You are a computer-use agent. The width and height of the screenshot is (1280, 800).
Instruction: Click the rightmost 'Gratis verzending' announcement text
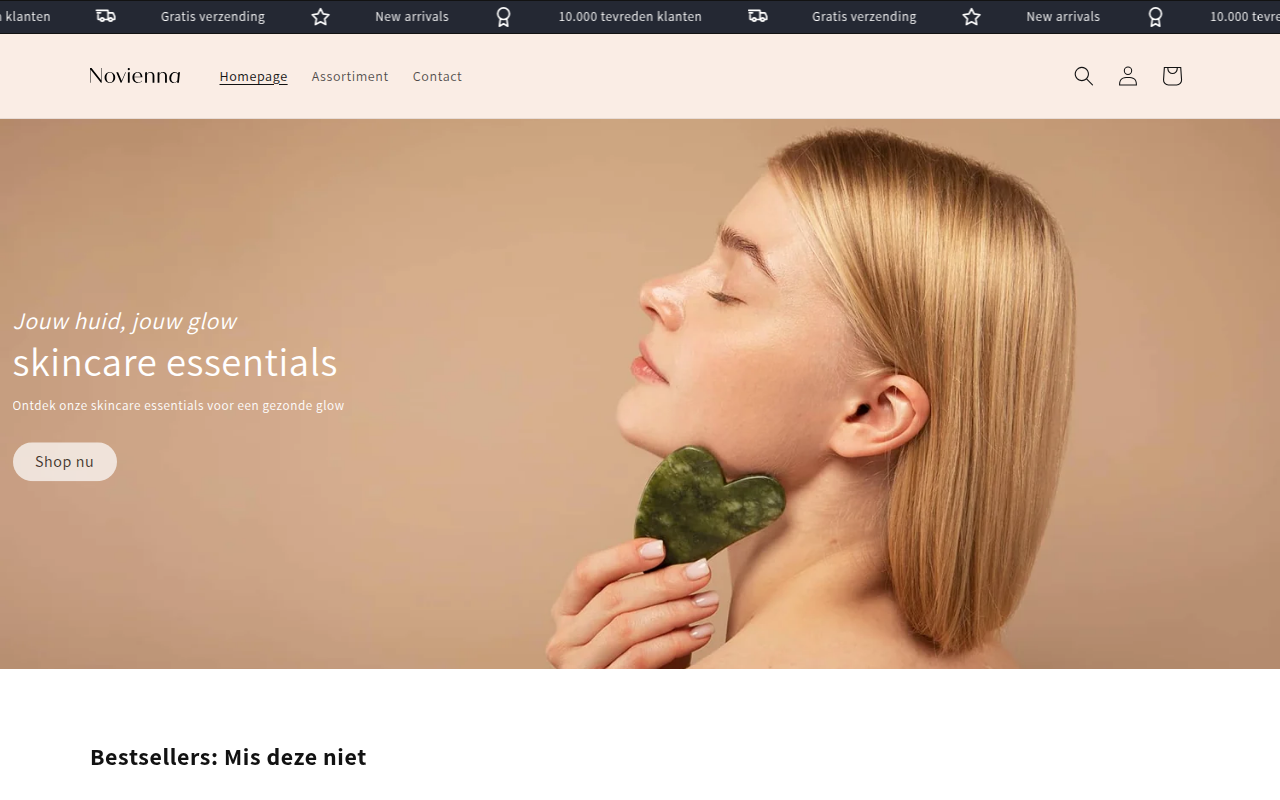click(864, 17)
